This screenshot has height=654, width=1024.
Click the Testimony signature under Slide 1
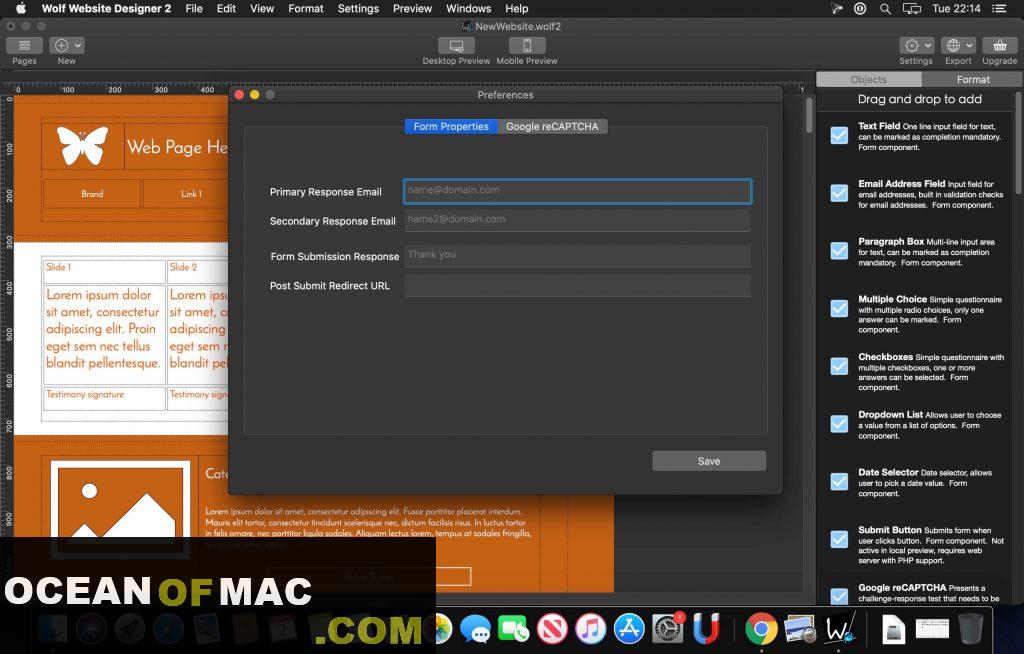[x=85, y=395]
